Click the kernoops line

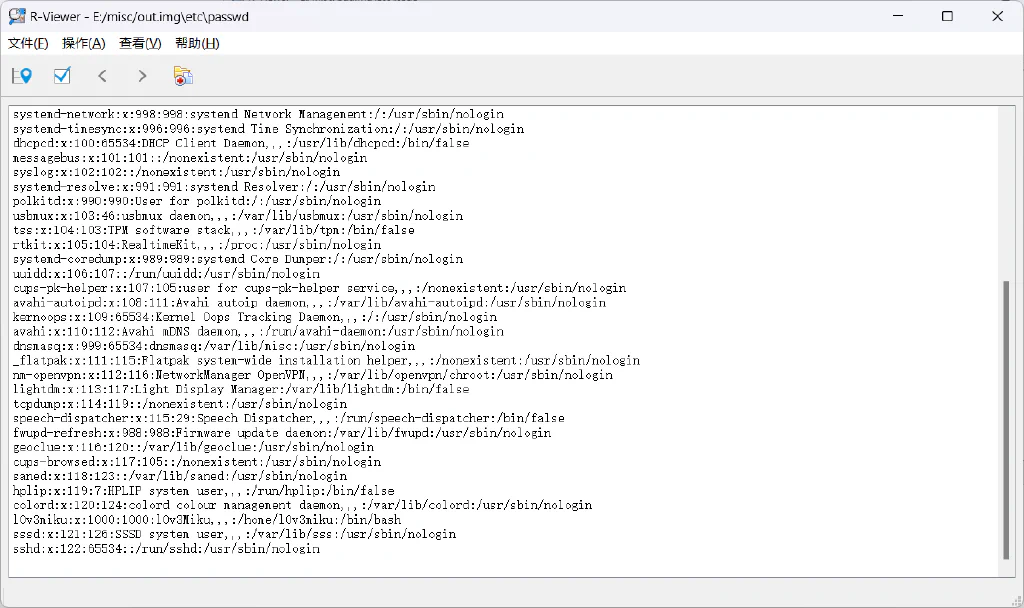pos(255,317)
